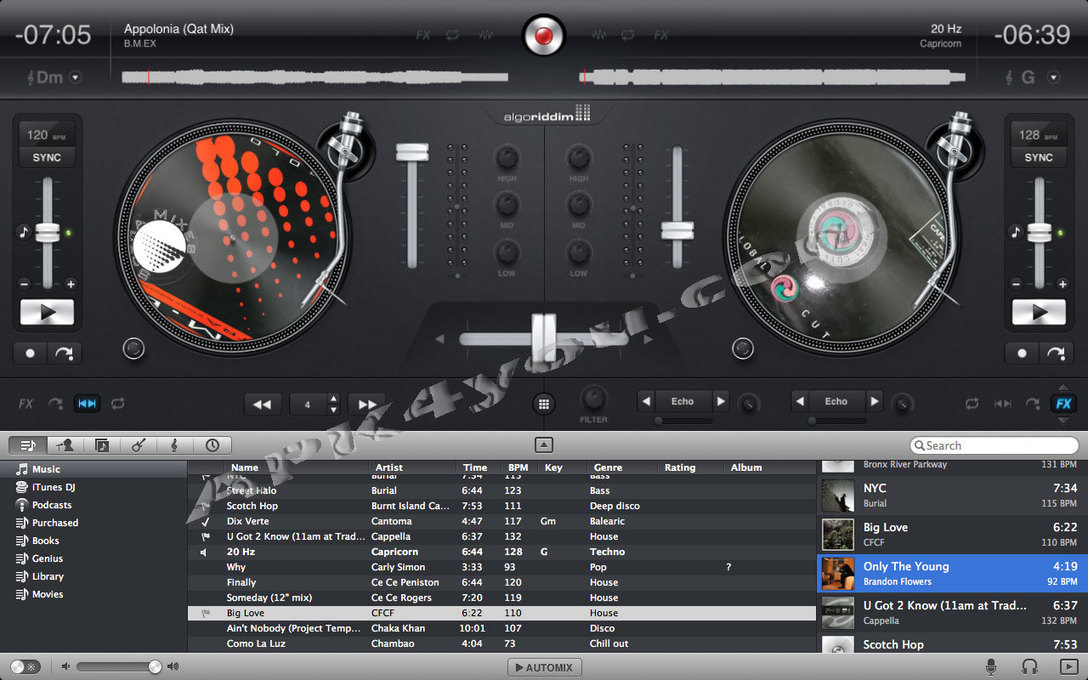Viewport: 1088px width, 680px height.
Task: Click the right deck waveform icon in the top bar
Action: pos(598,35)
